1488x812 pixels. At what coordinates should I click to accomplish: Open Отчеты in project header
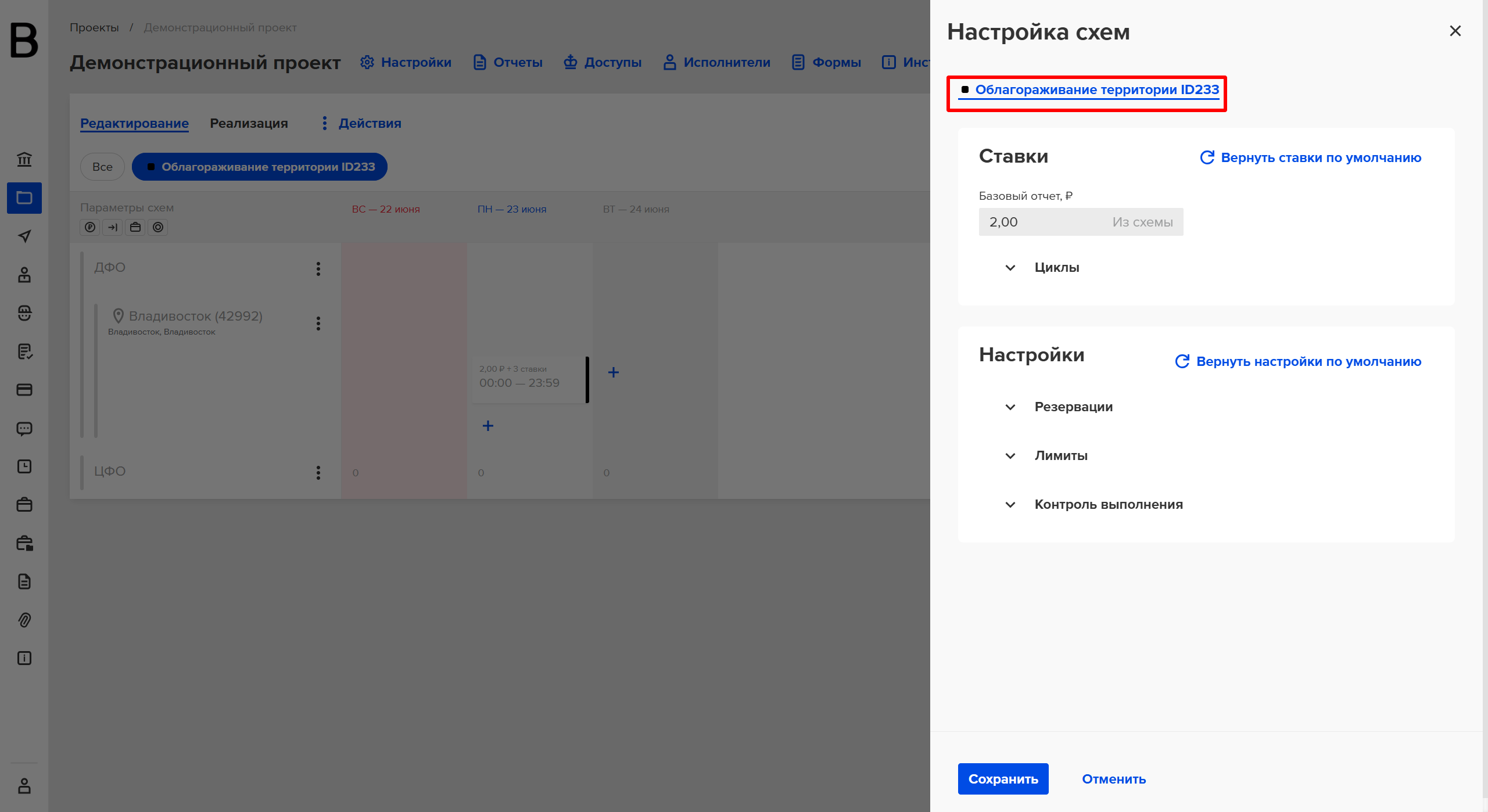tap(508, 62)
